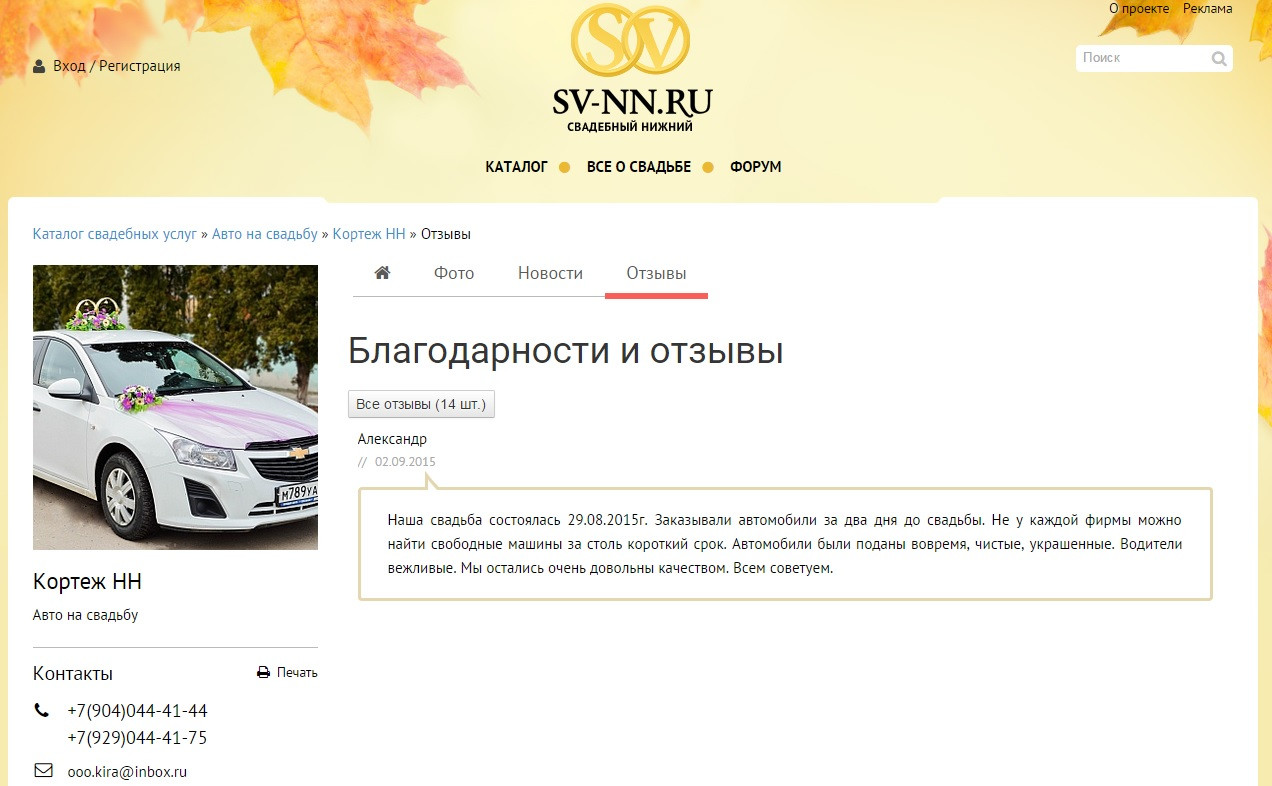Click the envelope email icon
1272x786 pixels.
pyautogui.click(x=43, y=771)
